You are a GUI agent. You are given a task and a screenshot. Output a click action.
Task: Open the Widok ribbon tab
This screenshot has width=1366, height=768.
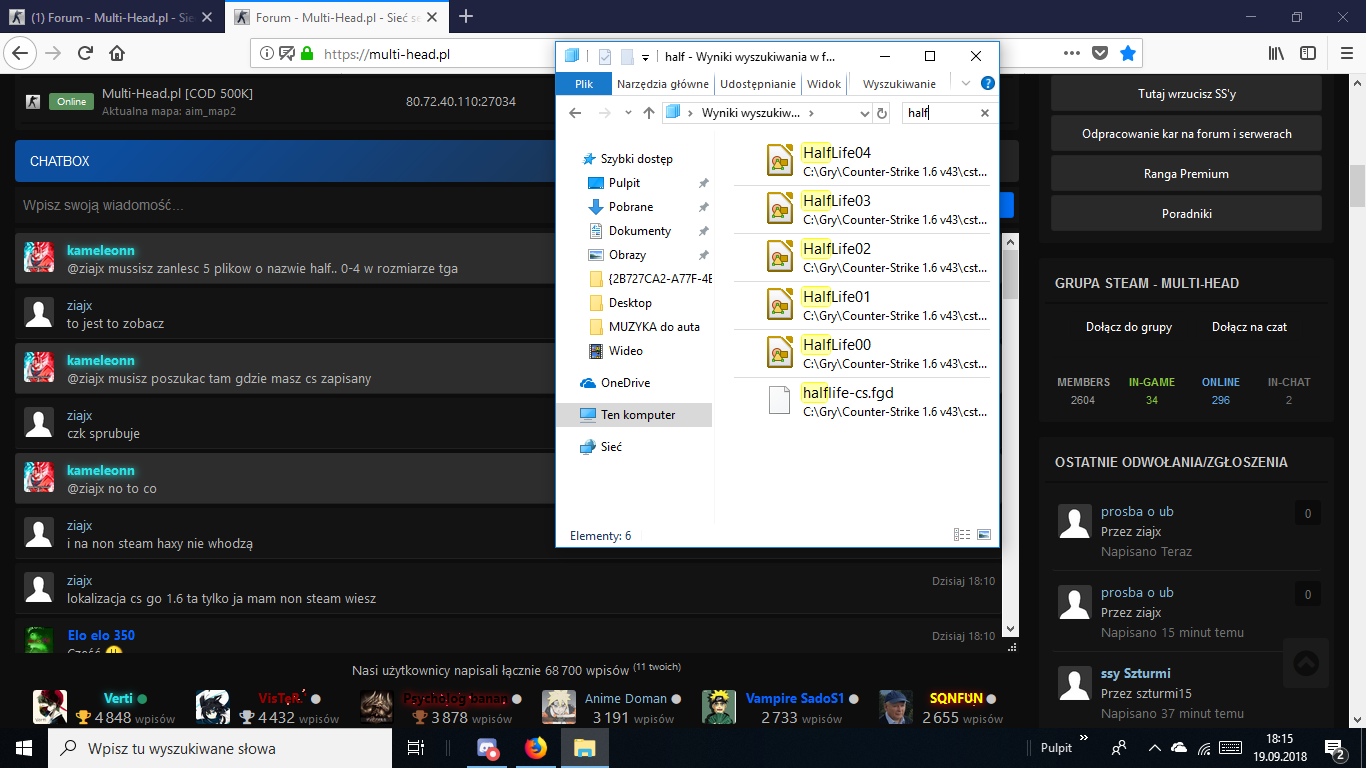click(824, 84)
